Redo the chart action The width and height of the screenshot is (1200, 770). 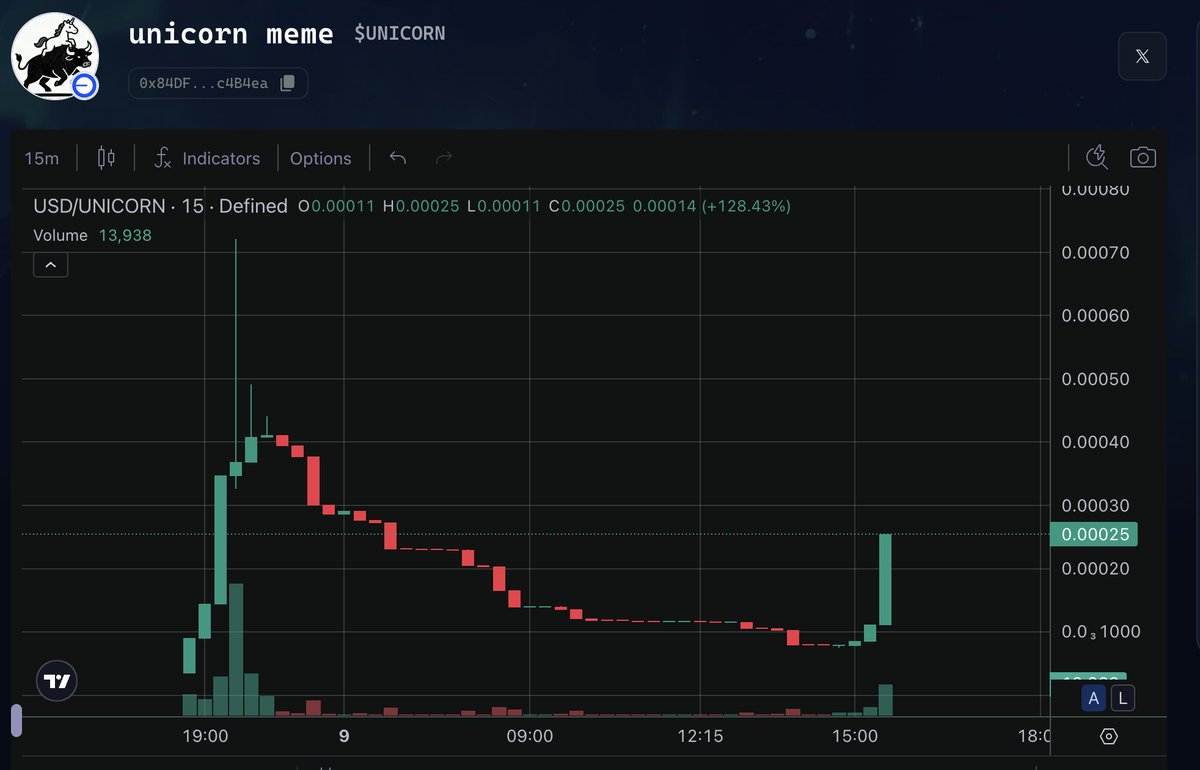coord(445,158)
